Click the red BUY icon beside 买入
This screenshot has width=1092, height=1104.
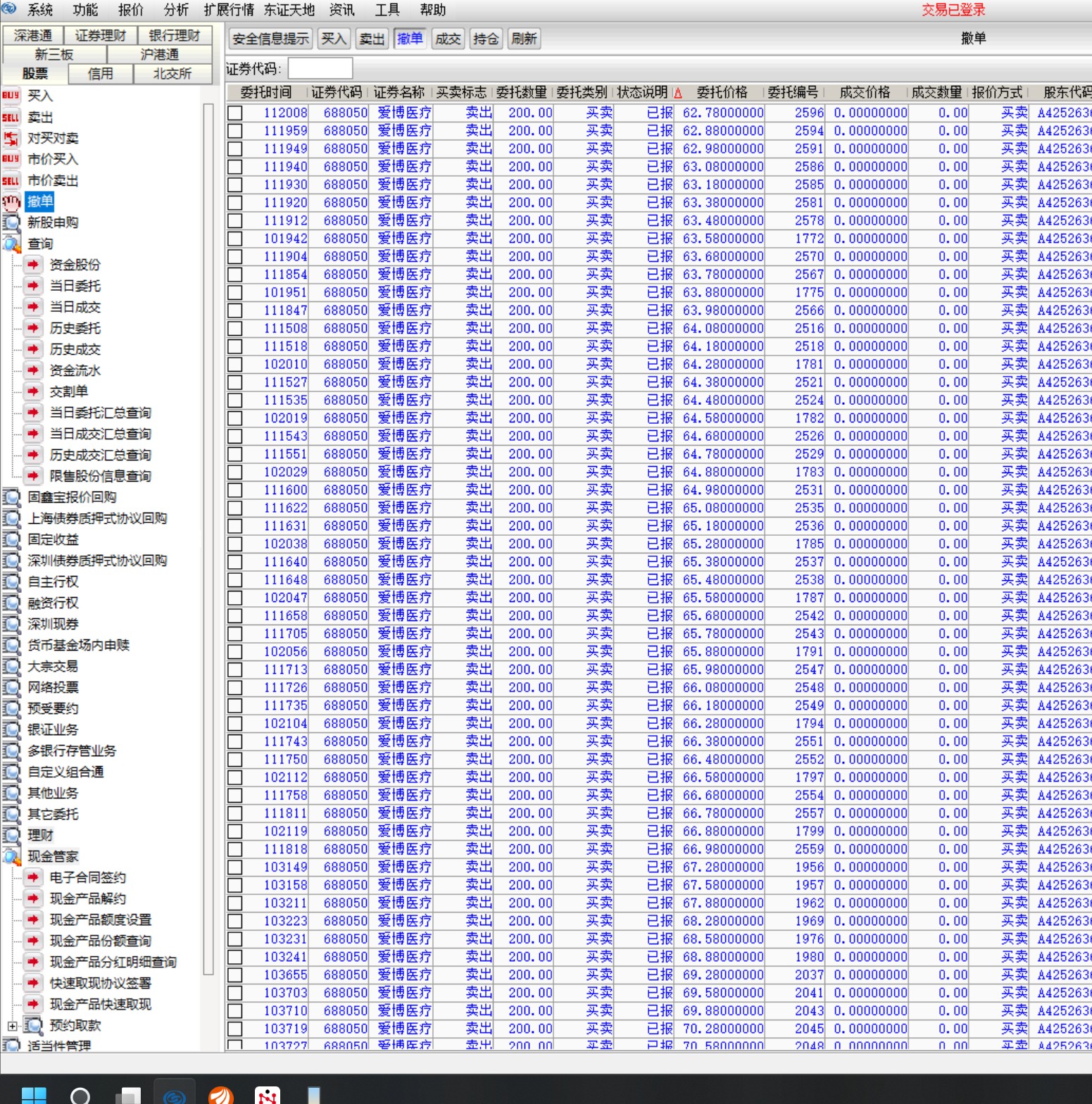(11, 96)
